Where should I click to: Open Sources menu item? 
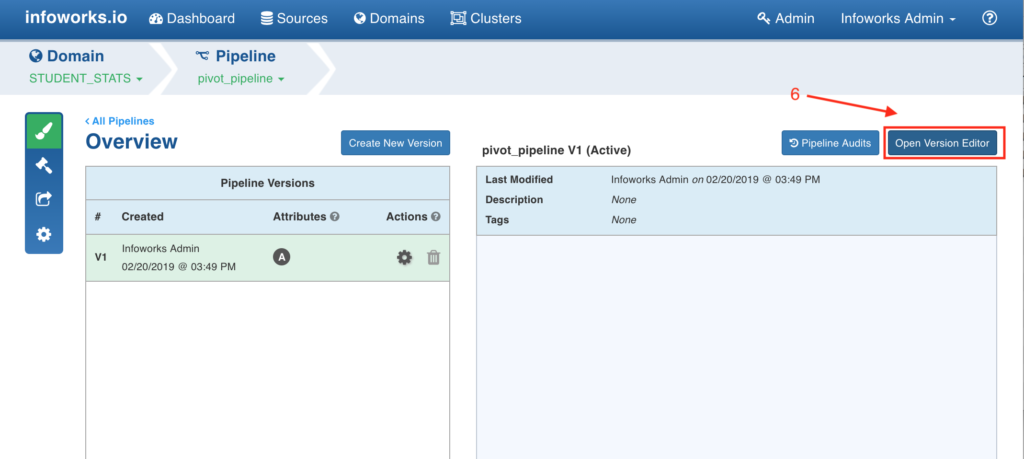pyautogui.click(x=294, y=18)
